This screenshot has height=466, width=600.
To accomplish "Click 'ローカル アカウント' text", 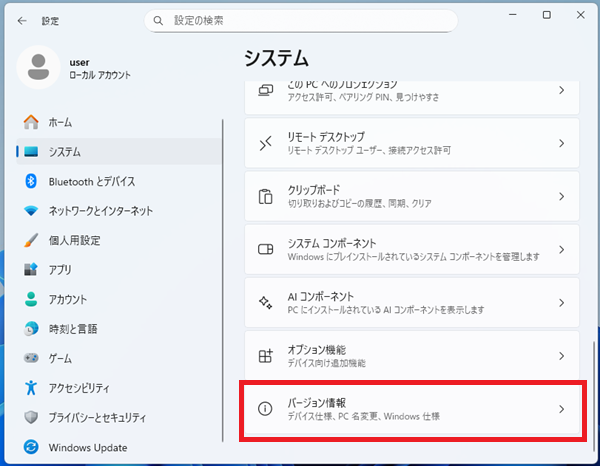I will click(x=100, y=75).
